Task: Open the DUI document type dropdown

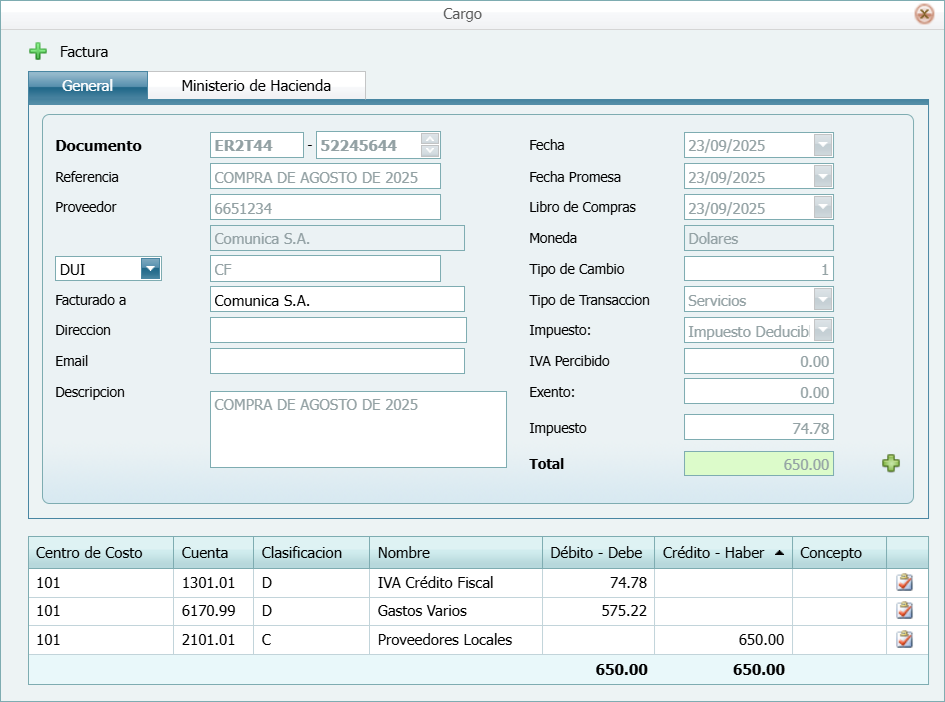Action: [x=150, y=269]
